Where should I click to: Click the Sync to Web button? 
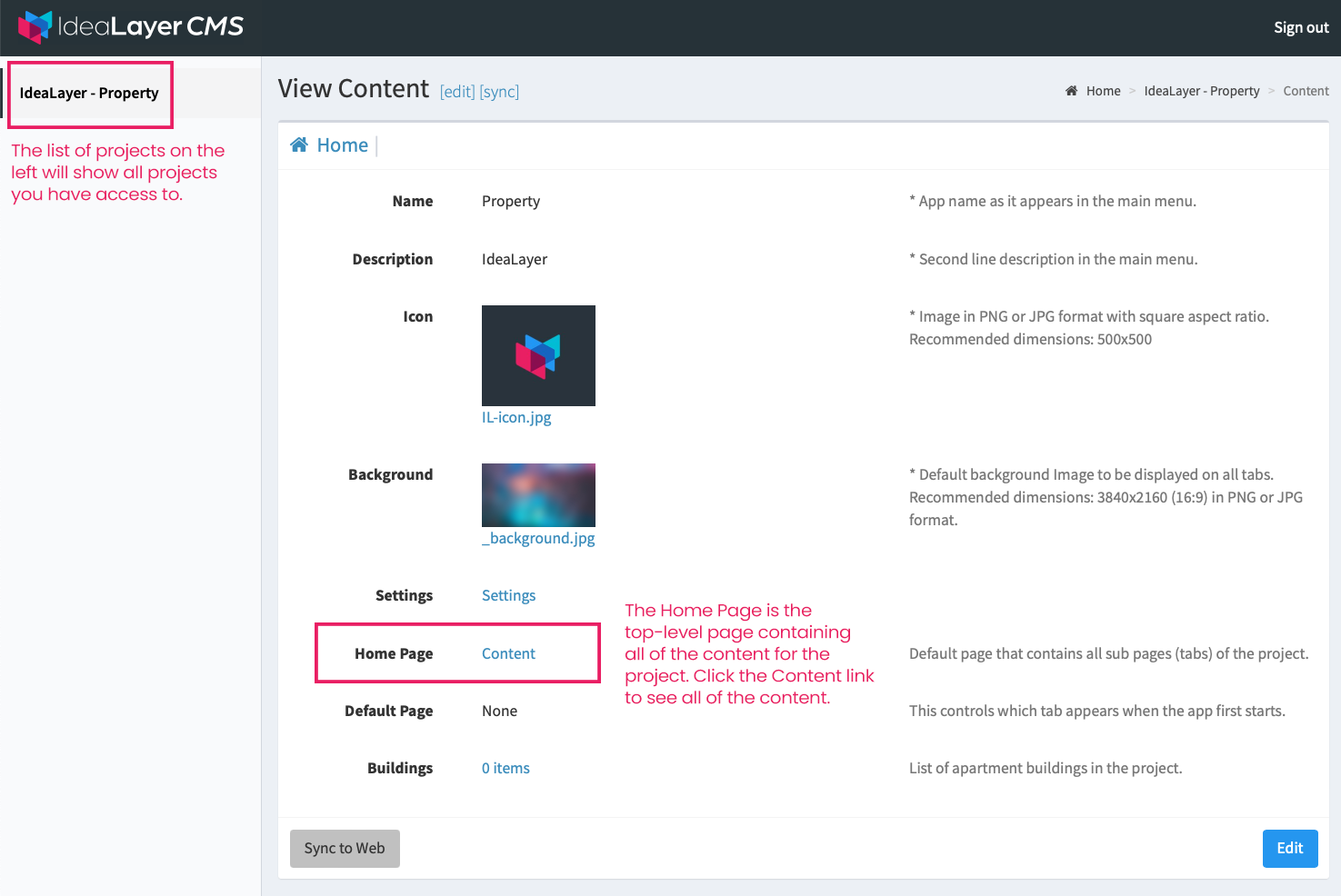tap(345, 849)
